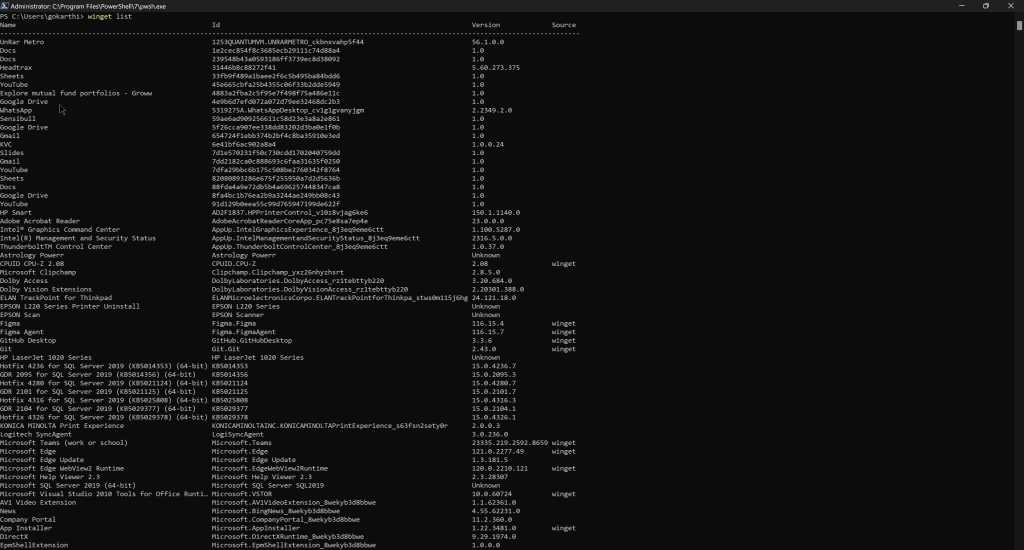The image size is (1024, 550).
Task: Click 'KONICA MINOLTA Print Experience' name entry
Action: (x=62, y=425)
